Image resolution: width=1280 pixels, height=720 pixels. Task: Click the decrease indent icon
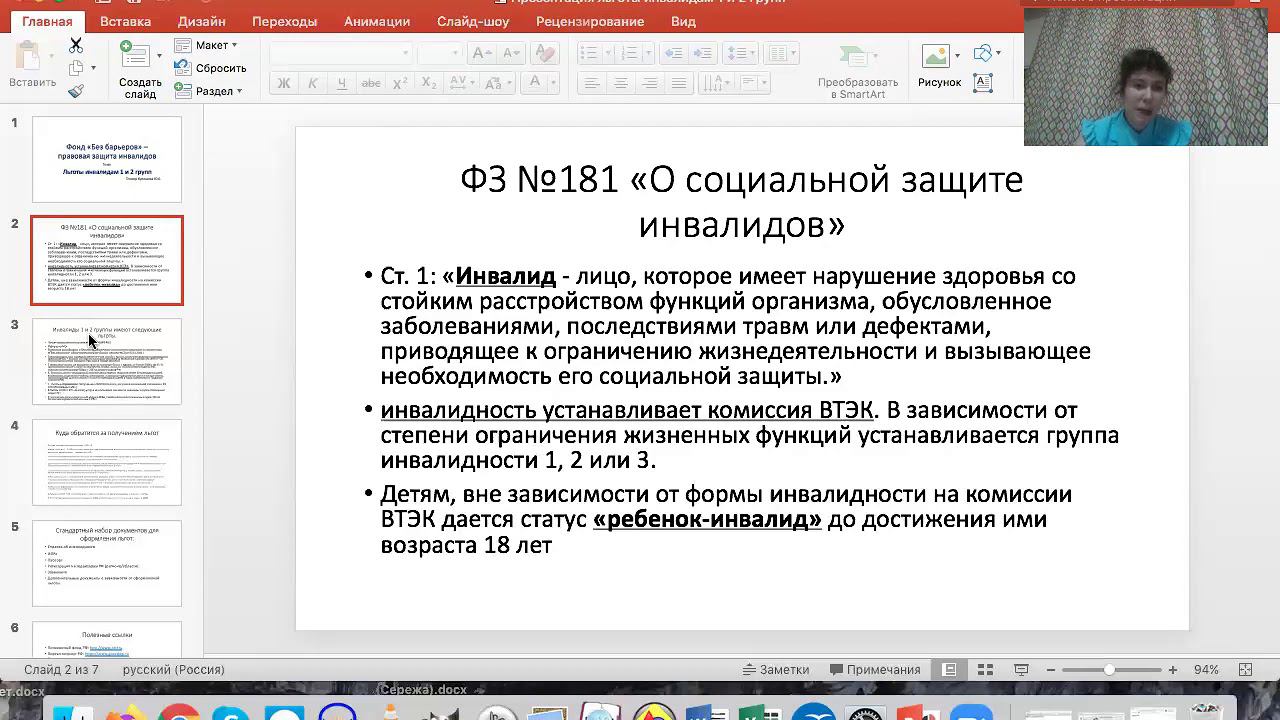click(x=673, y=53)
